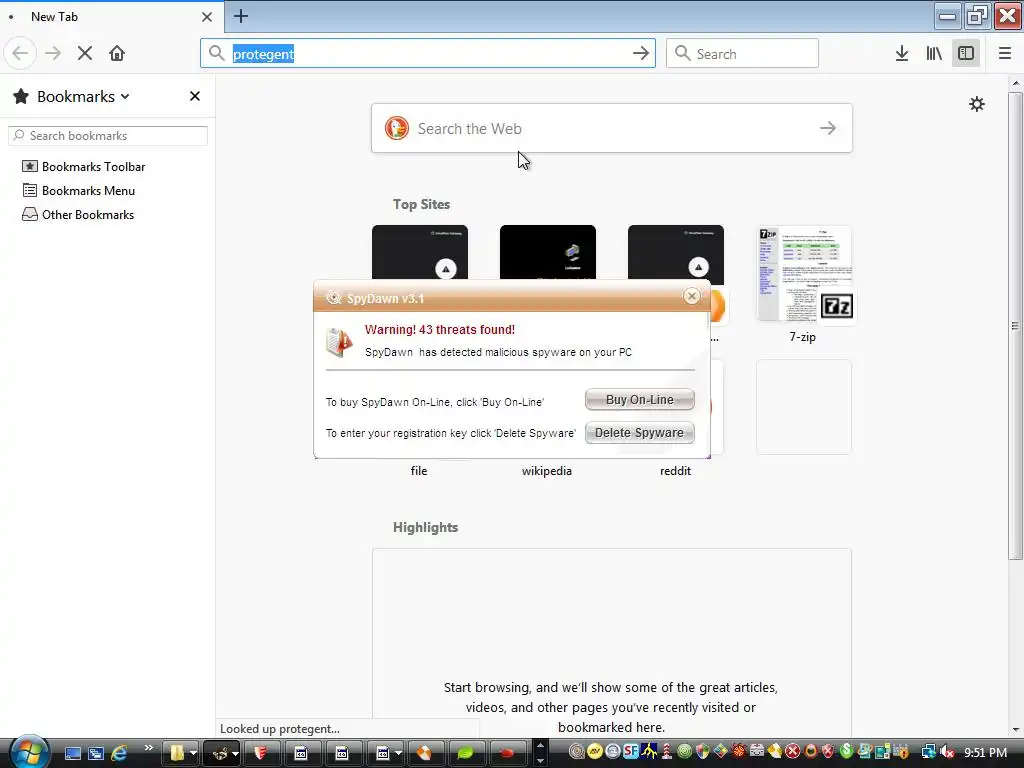Toggle the sidebar with the Sidebars toolbar button
The image size is (1024, 768).
coord(966,54)
